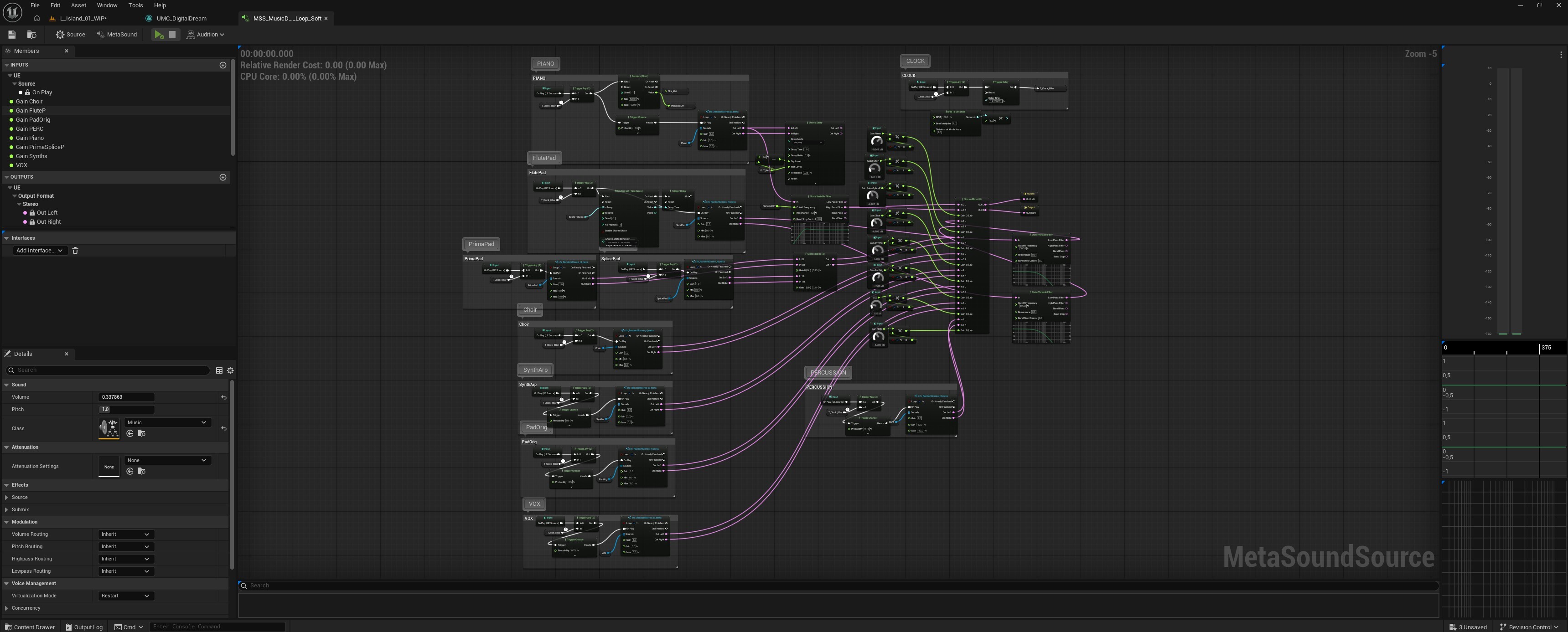
Task: Select Gain Choir input in Members
Action: tap(29, 102)
